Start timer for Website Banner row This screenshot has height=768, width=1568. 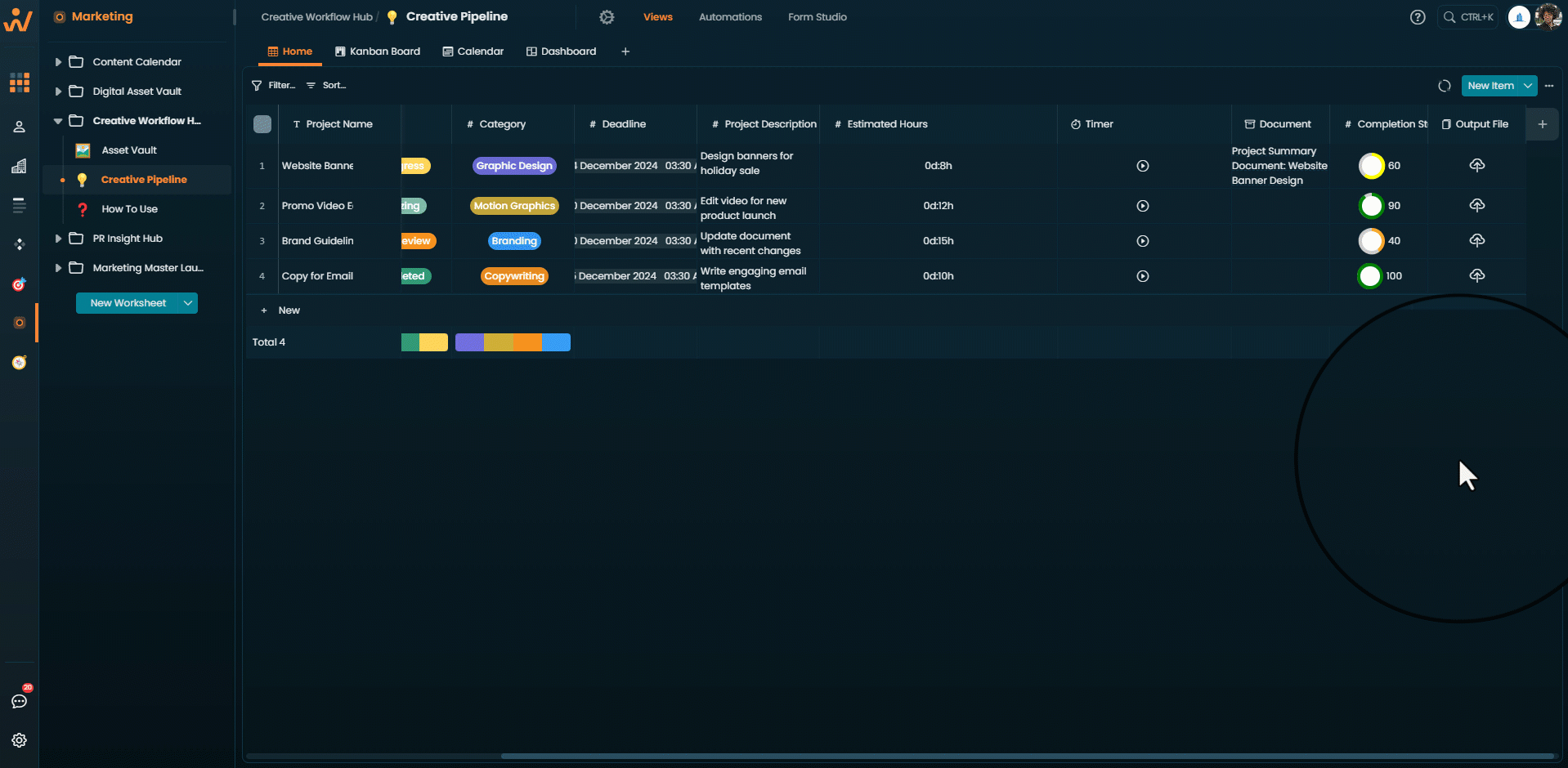1143,166
